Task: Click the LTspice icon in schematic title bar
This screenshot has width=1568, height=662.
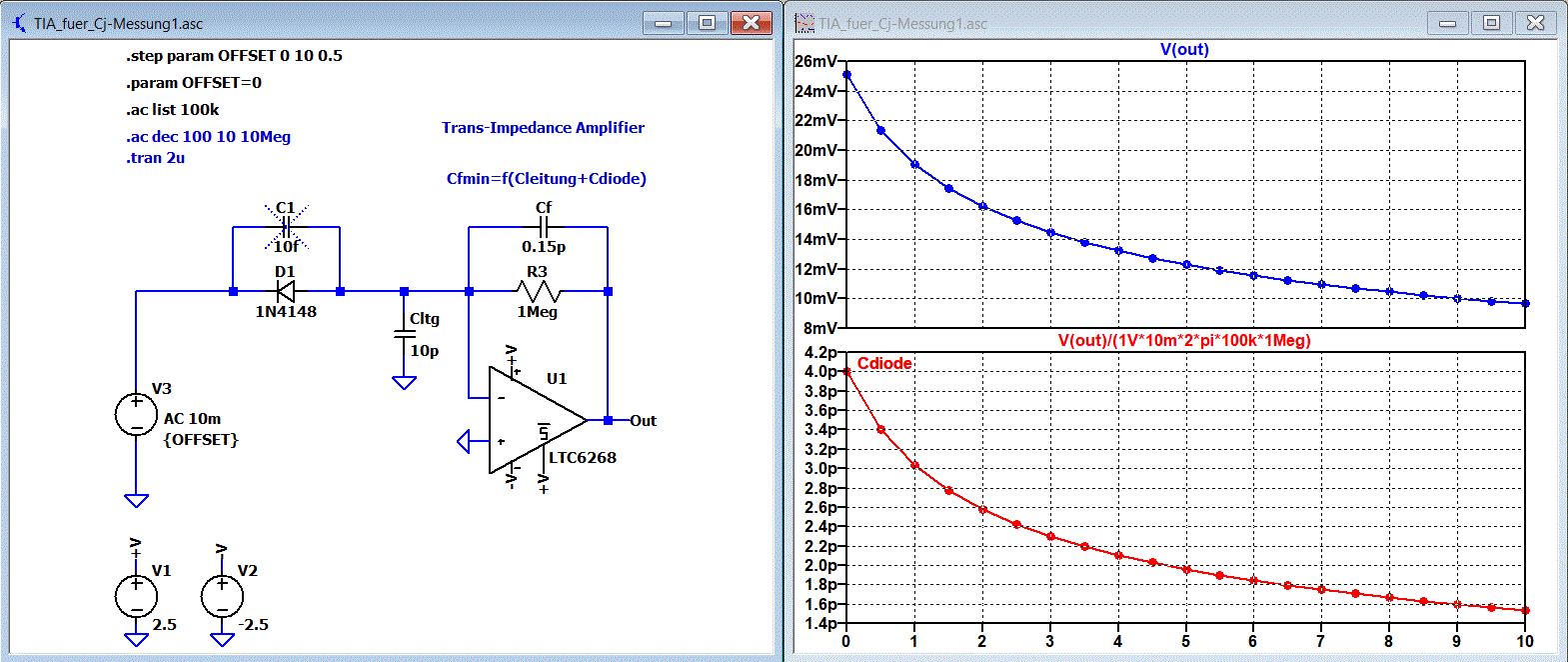Action: pyautogui.click(x=18, y=22)
